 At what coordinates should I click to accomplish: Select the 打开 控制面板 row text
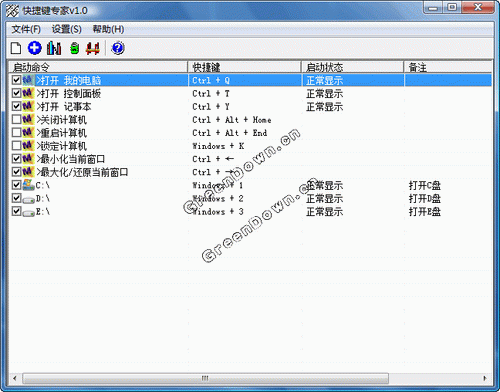coord(69,93)
